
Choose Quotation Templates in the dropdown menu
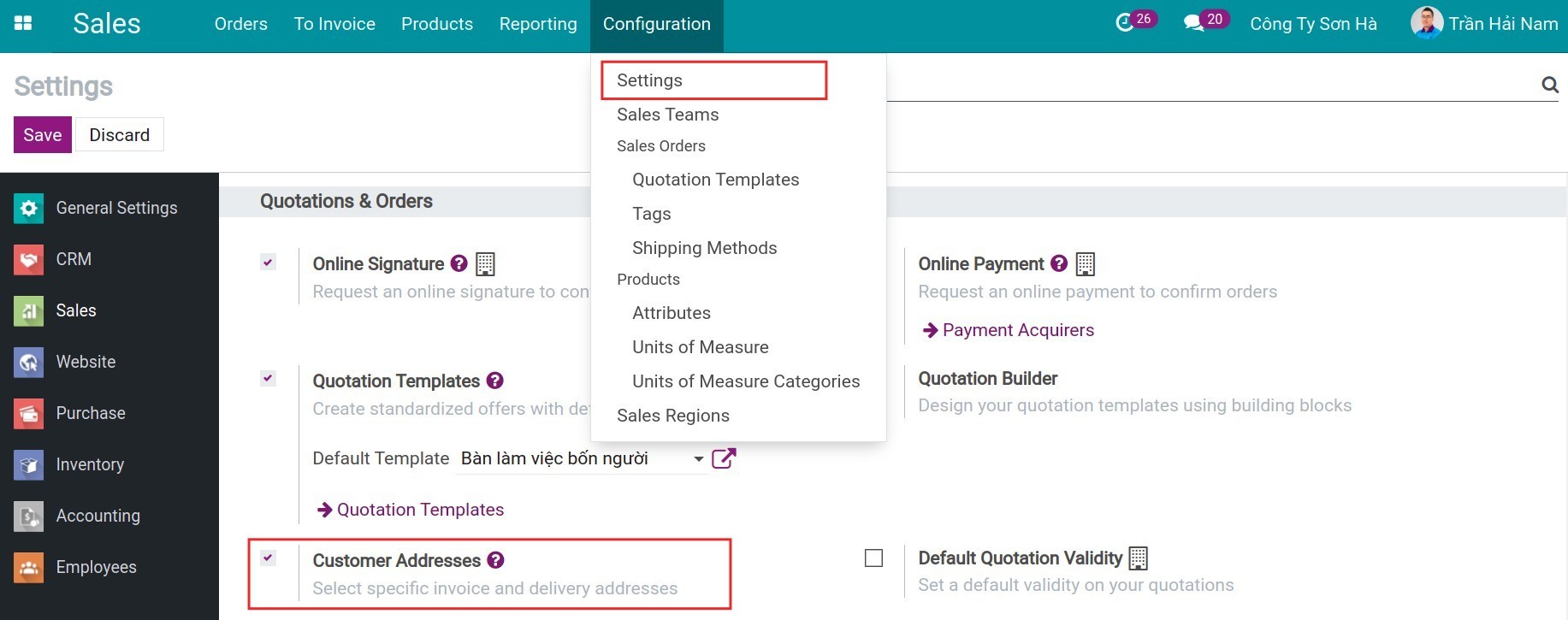pos(715,180)
